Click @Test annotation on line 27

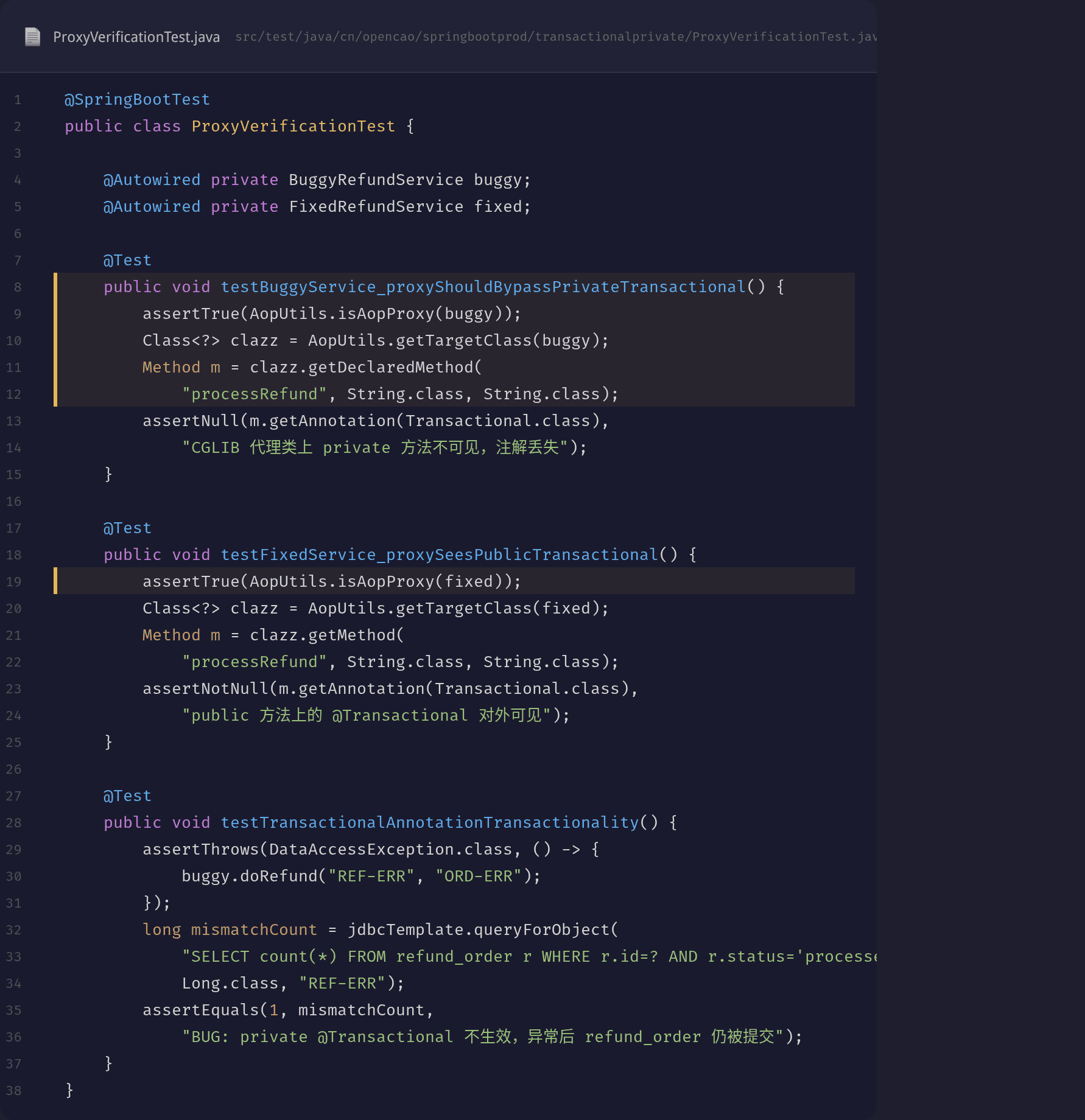[x=127, y=796]
